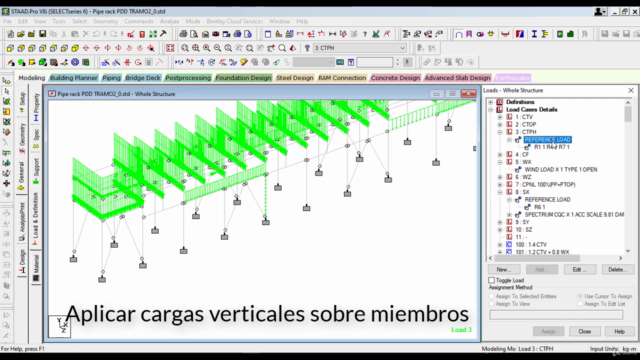Select Use Cursor To Assign radio
The height and width of the screenshot is (360, 640).
pyautogui.click(x=580, y=296)
